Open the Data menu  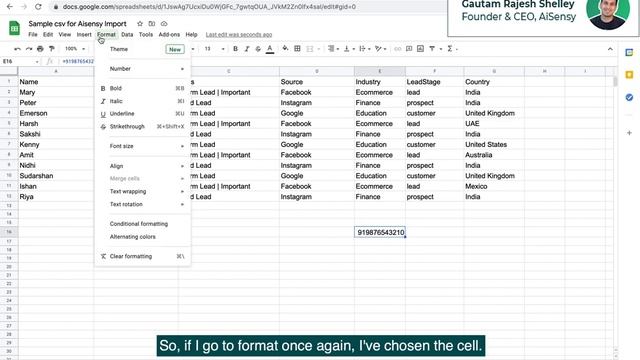(x=127, y=35)
